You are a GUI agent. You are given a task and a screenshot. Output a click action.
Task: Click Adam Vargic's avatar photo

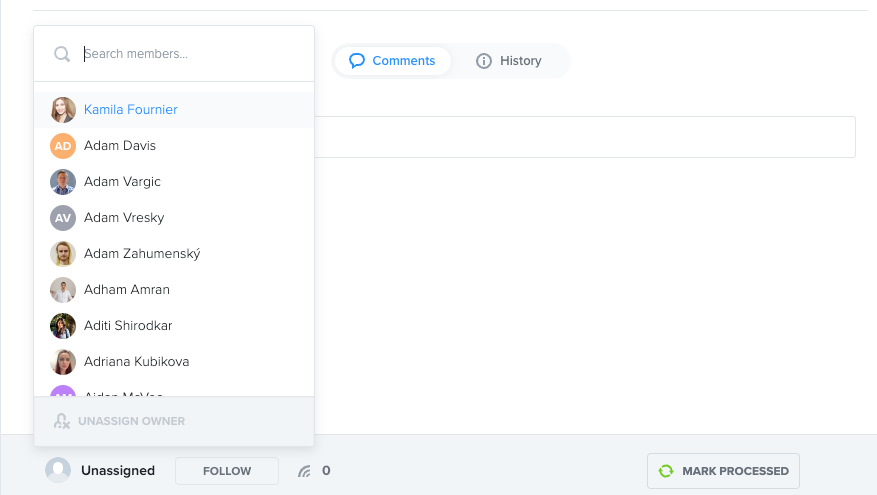click(x=63, y=182)
